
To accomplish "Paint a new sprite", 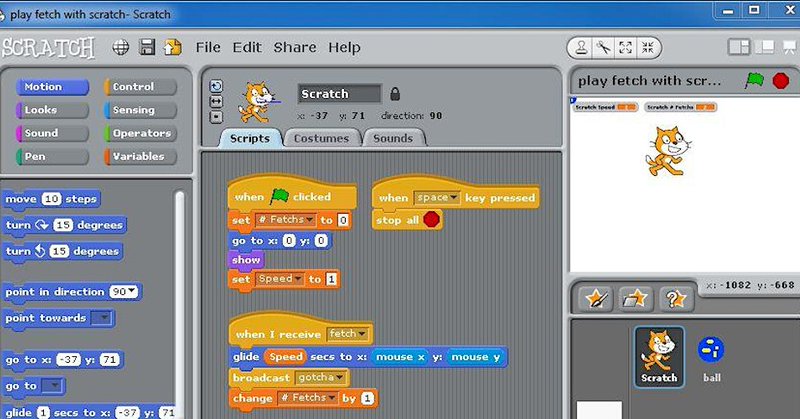I will coord(596,299).
